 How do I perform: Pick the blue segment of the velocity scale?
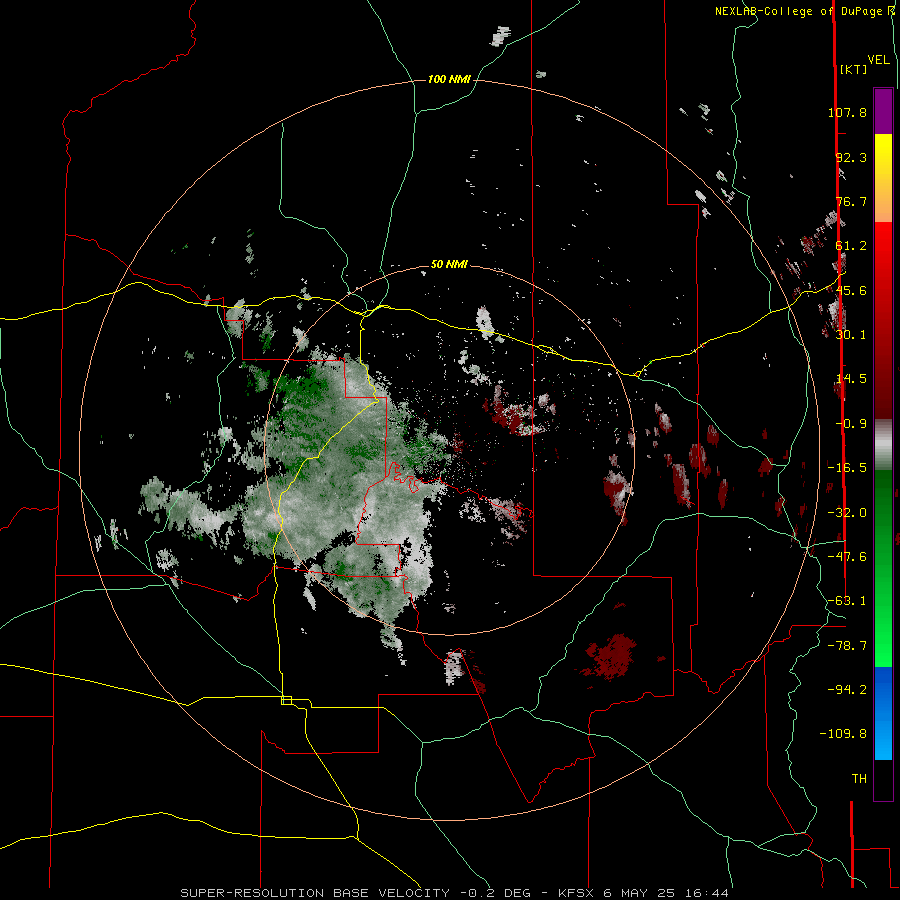[883, 713]
